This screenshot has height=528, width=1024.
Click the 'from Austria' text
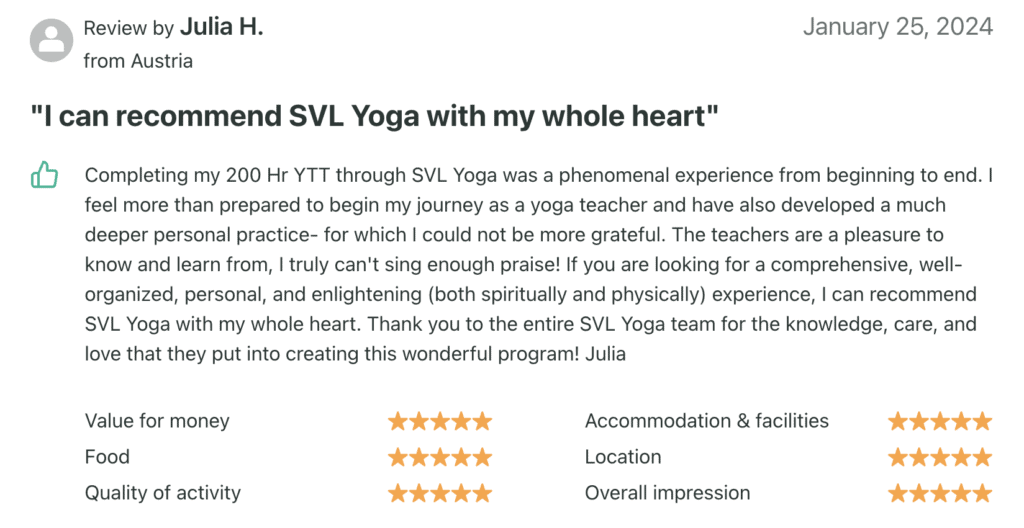coord(138,61)
